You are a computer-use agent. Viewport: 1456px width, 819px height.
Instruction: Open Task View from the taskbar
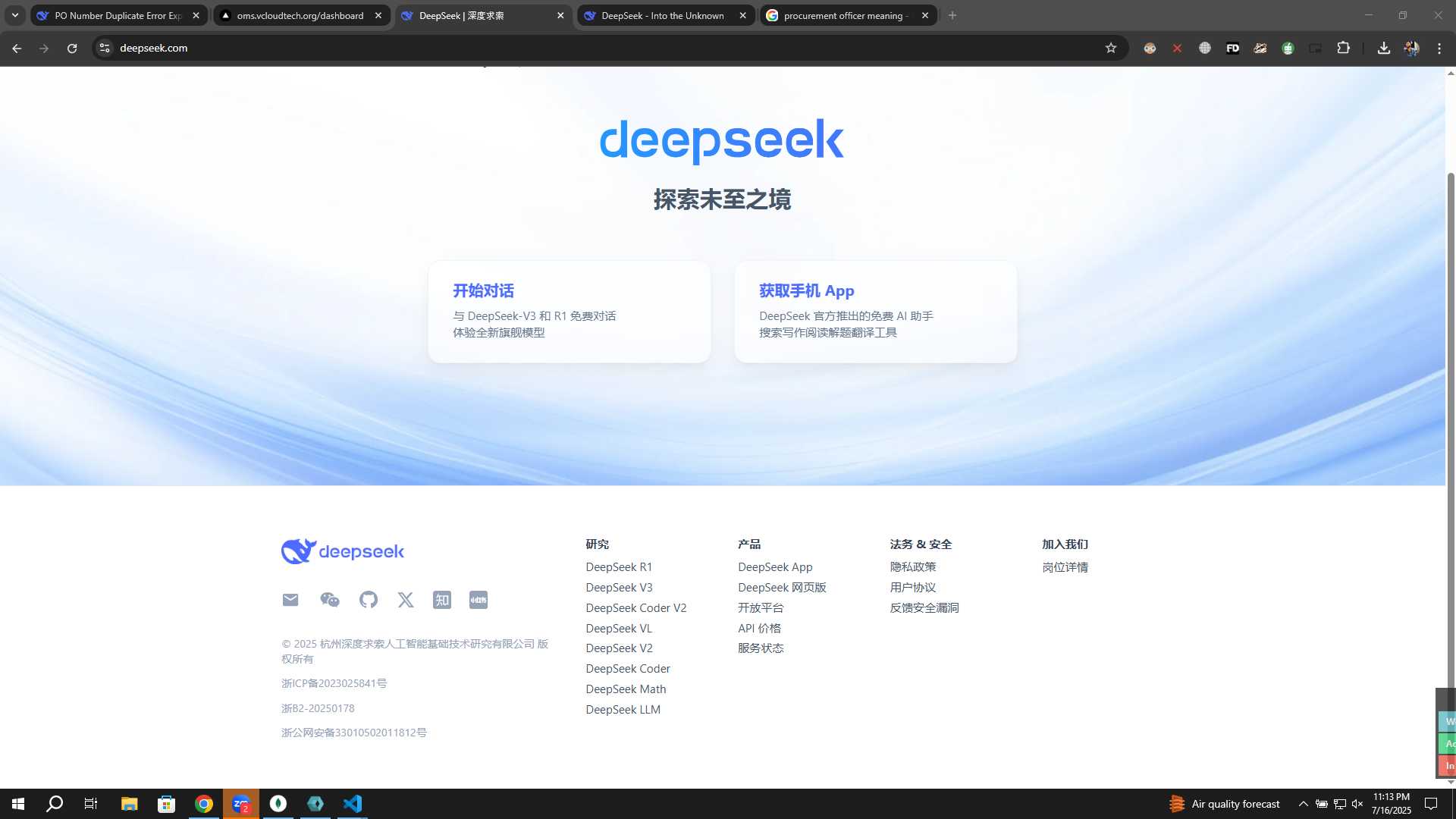tap(91, 804)
